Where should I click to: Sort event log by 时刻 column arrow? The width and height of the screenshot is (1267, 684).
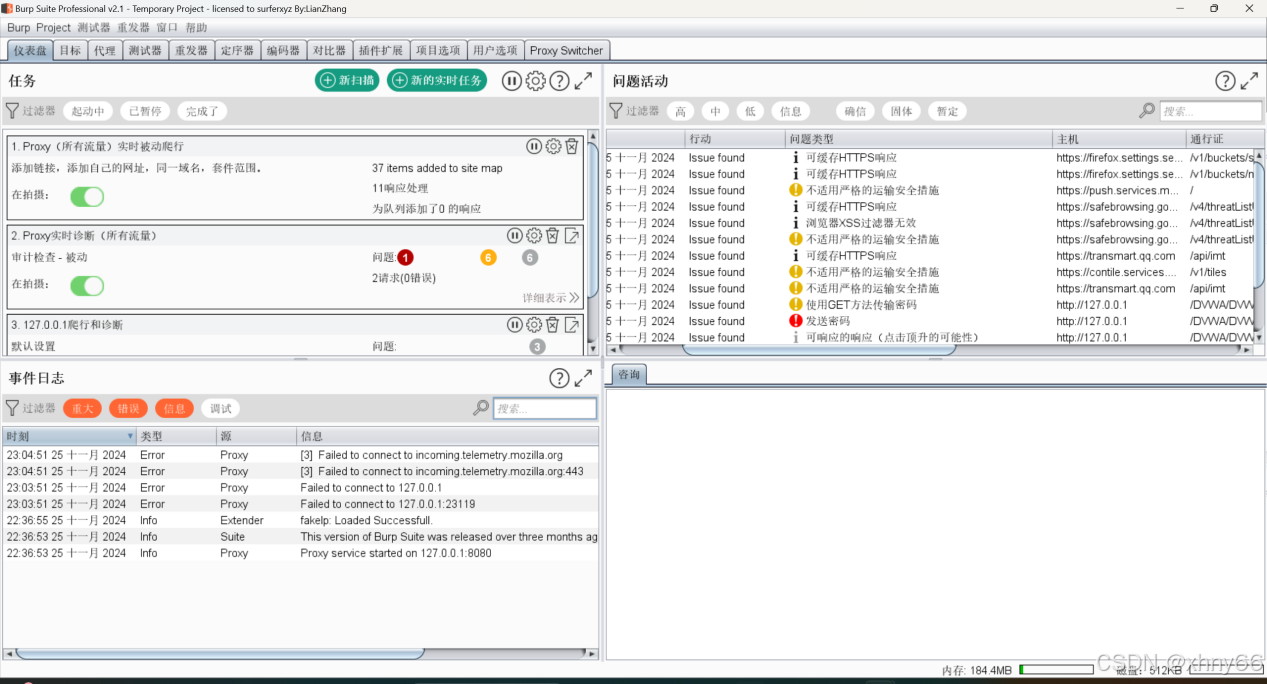point(130,437)
